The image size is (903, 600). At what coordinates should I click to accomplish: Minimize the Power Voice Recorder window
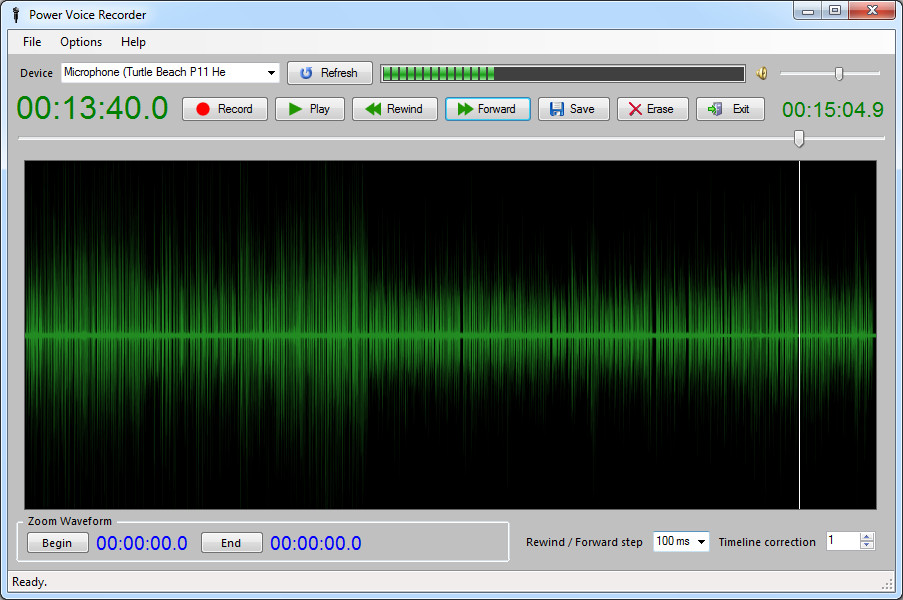(807, 11)
